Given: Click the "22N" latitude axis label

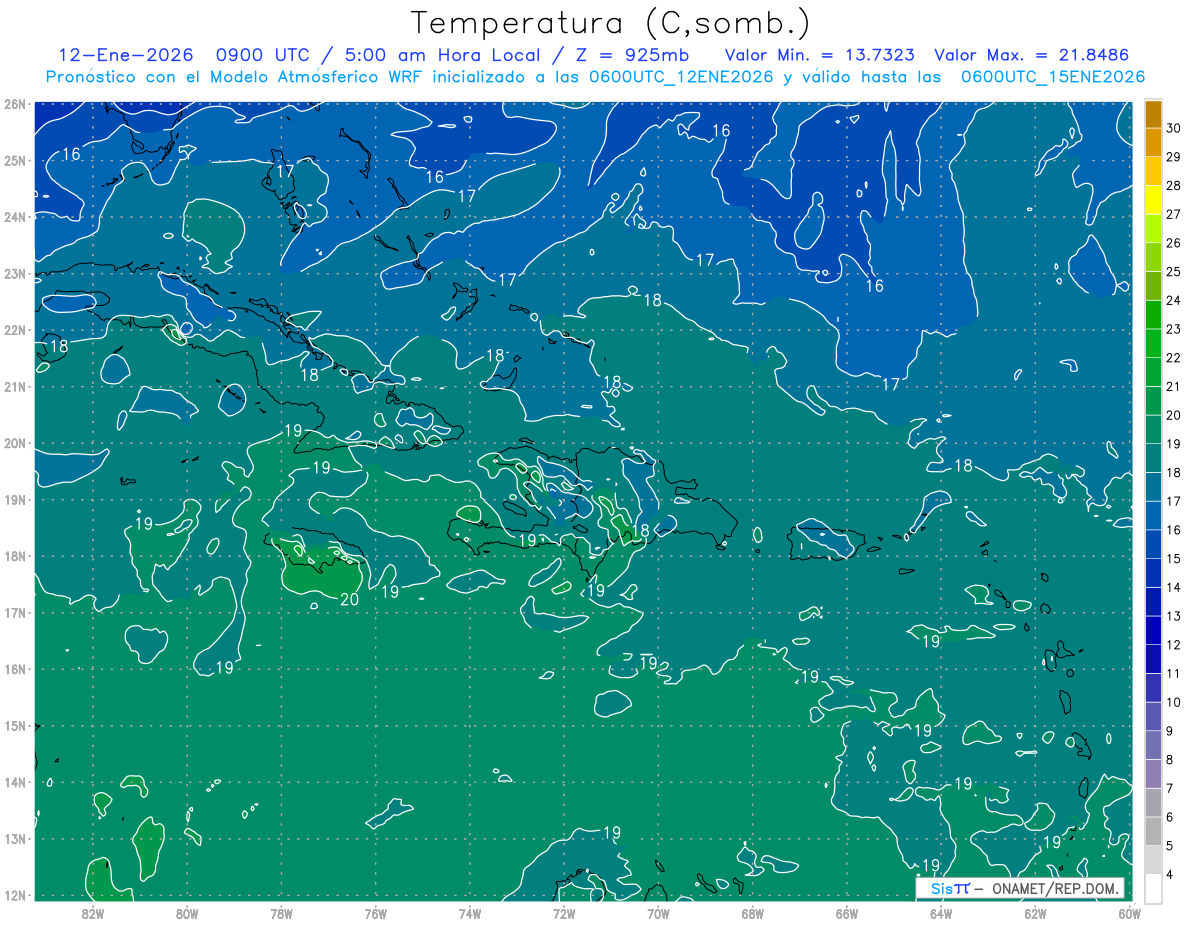Looking at the screenshot, I should [14, 330].
